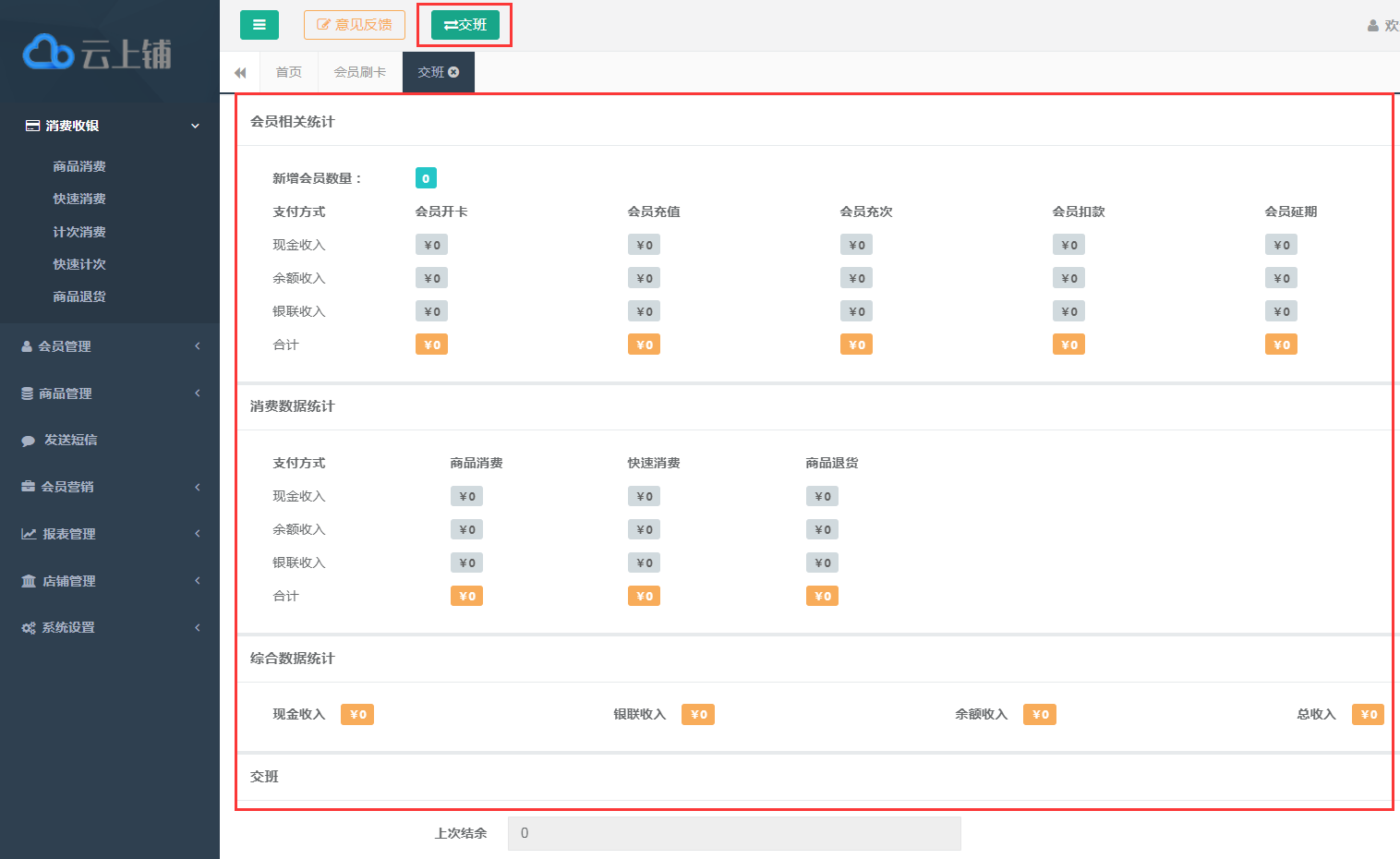The image size is (1400, 859).
Task: Close the 交班 tab with its X icon
Action: (453, 72)
